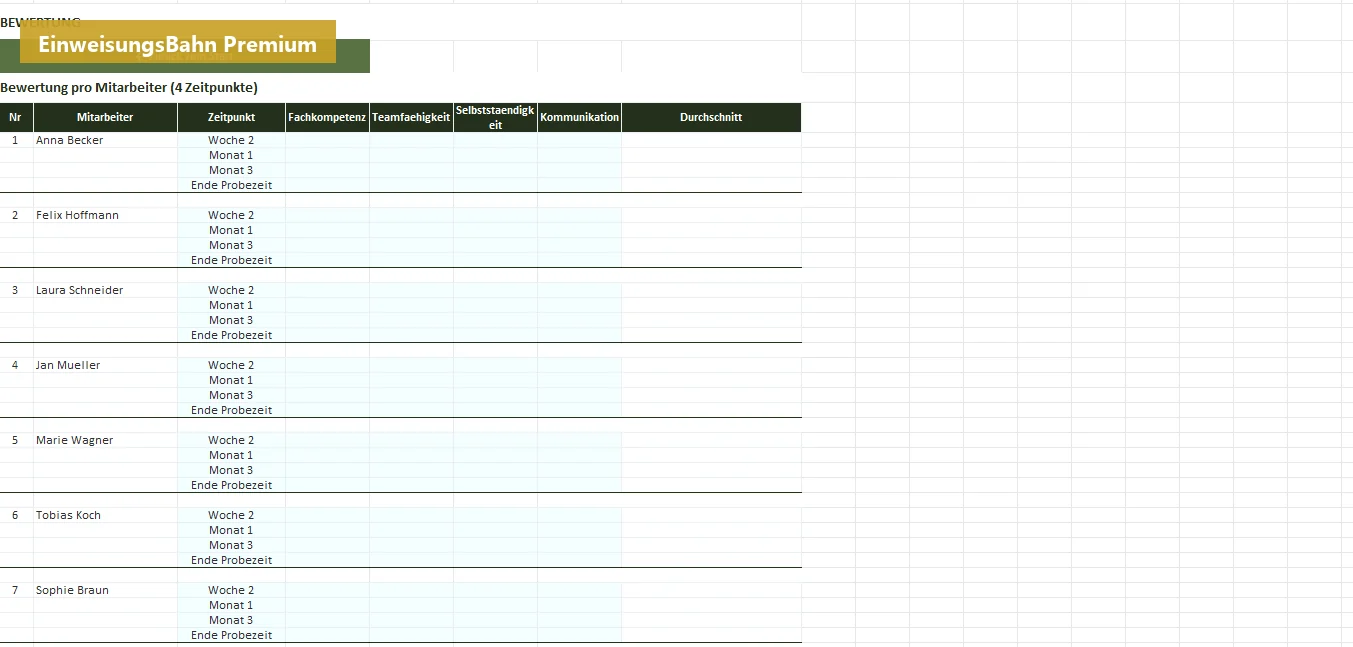Click the "Kommunikation" column header
This screenshot has height=647, width=1353.
coord(579,117)
